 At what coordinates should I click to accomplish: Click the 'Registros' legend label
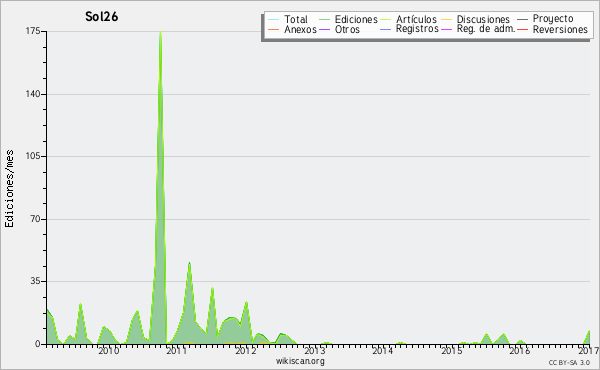pyautogui.click(x=417, y=29)
